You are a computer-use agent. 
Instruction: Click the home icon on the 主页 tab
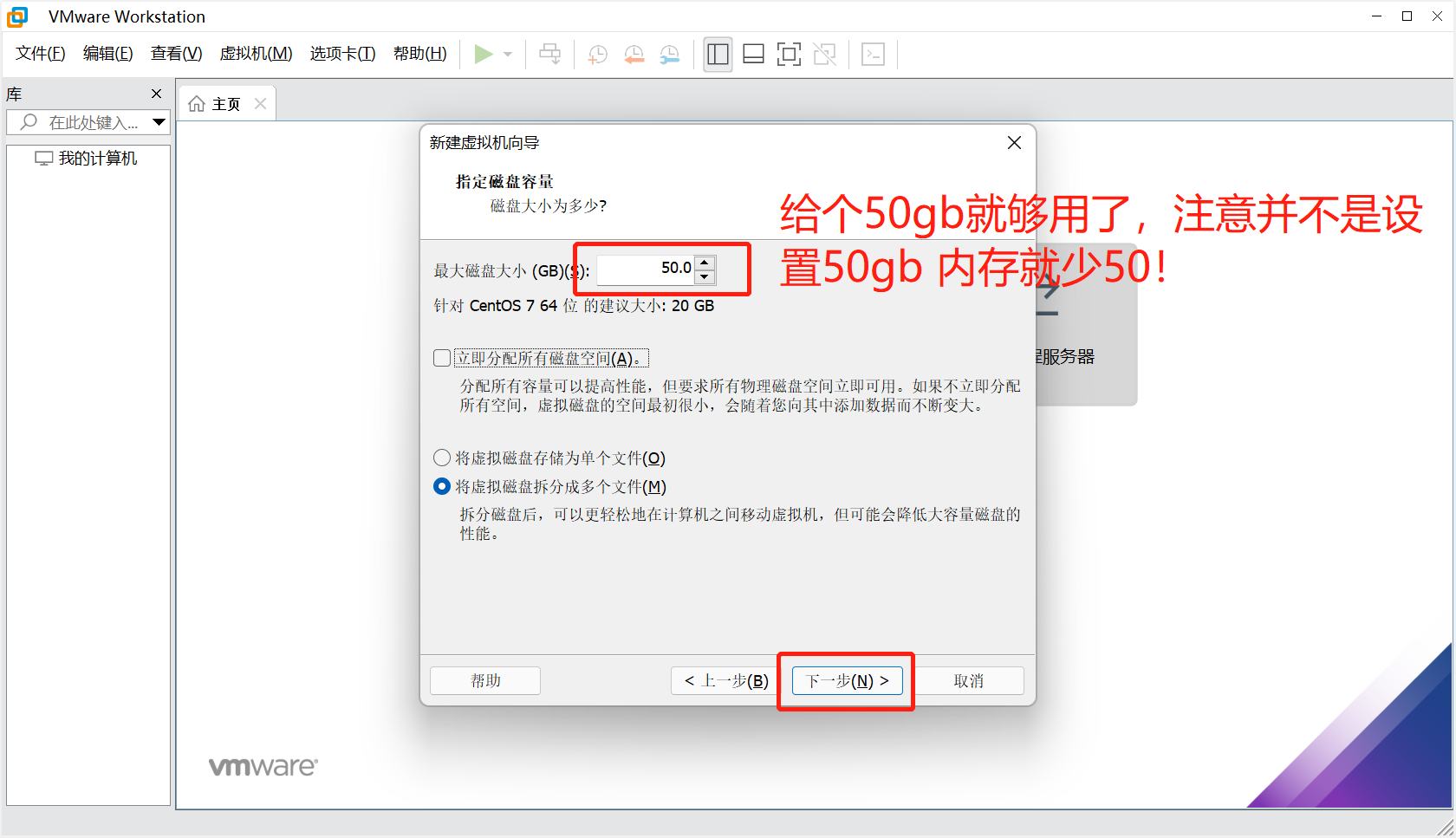(x=197, y=104)
